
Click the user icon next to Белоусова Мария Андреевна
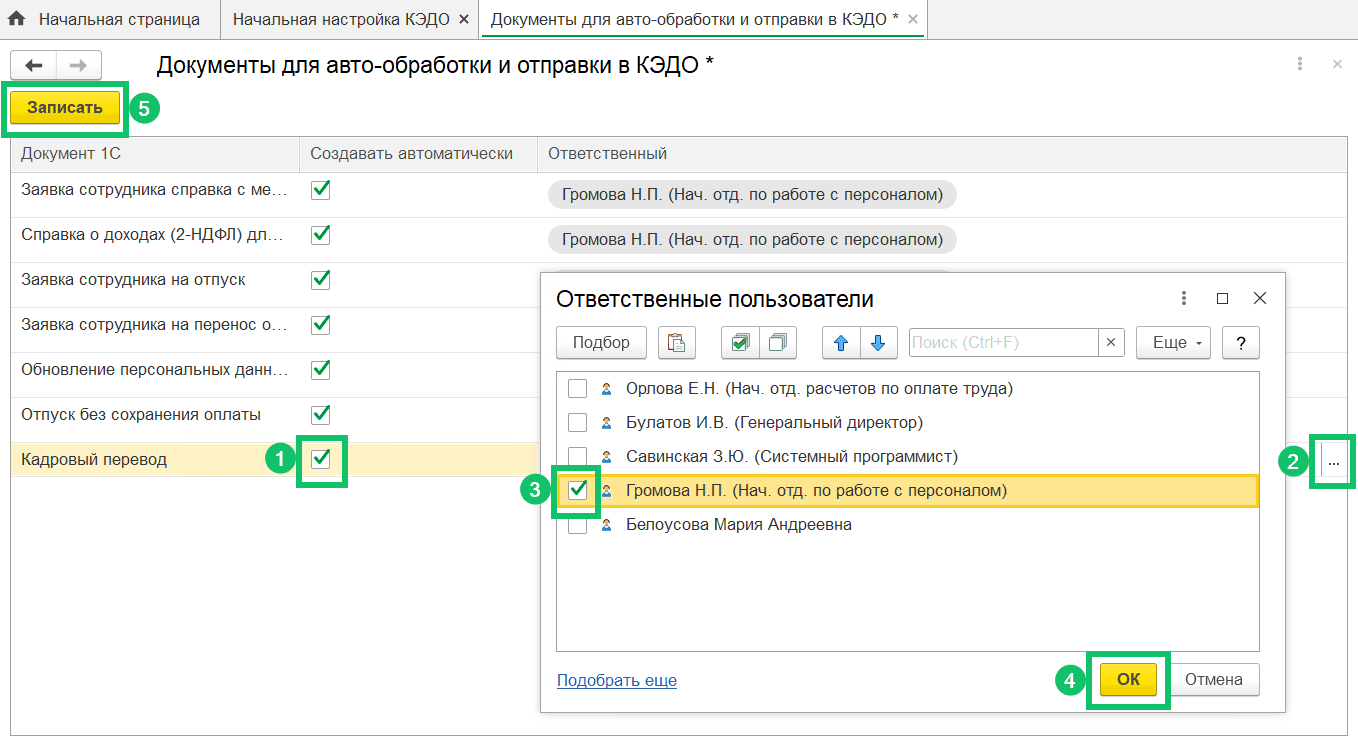coord(606,525)
